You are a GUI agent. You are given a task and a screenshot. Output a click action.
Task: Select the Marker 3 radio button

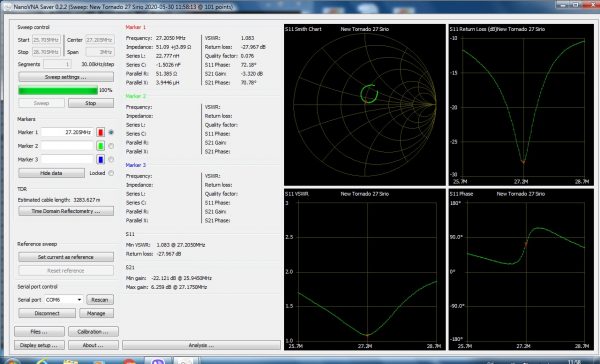click(111, 159)
